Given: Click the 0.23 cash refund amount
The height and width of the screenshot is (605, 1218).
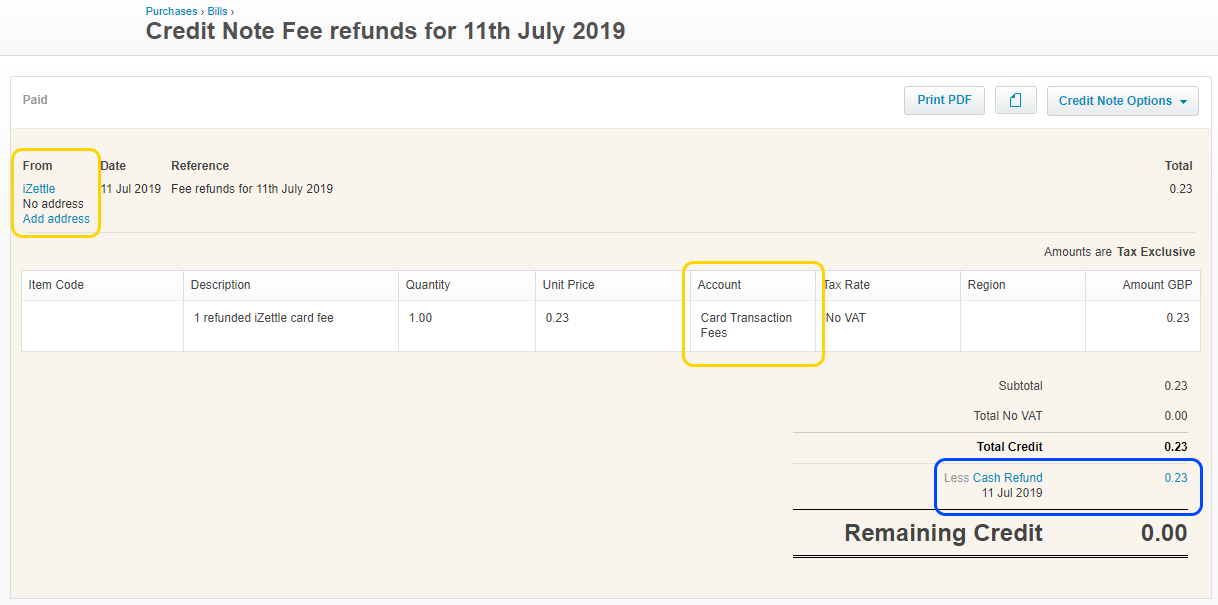Looking at the screenshot, I should pos(1175,478).
